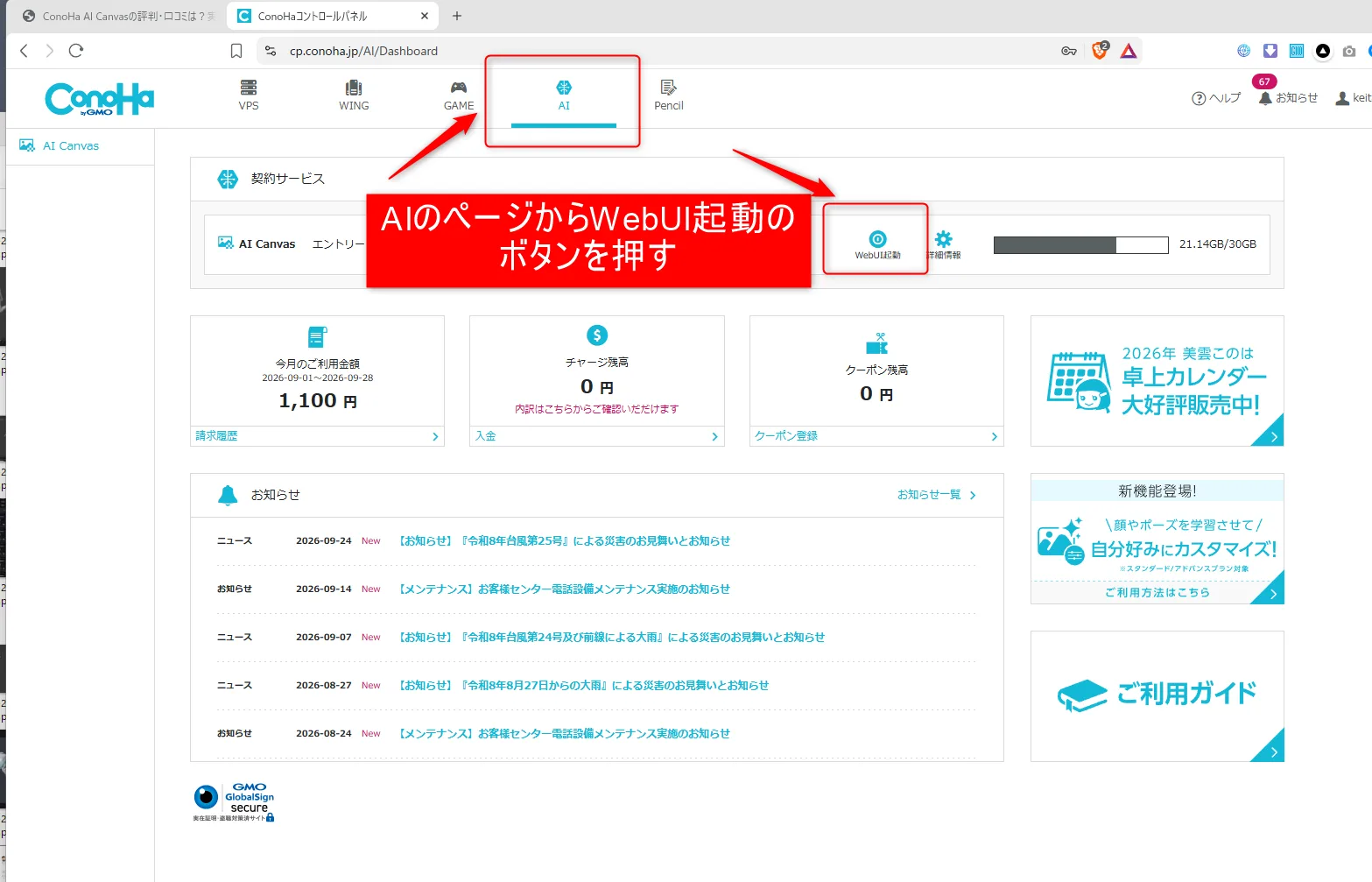Open the 卓上カレンダー banner

(x=1157, y=381)
